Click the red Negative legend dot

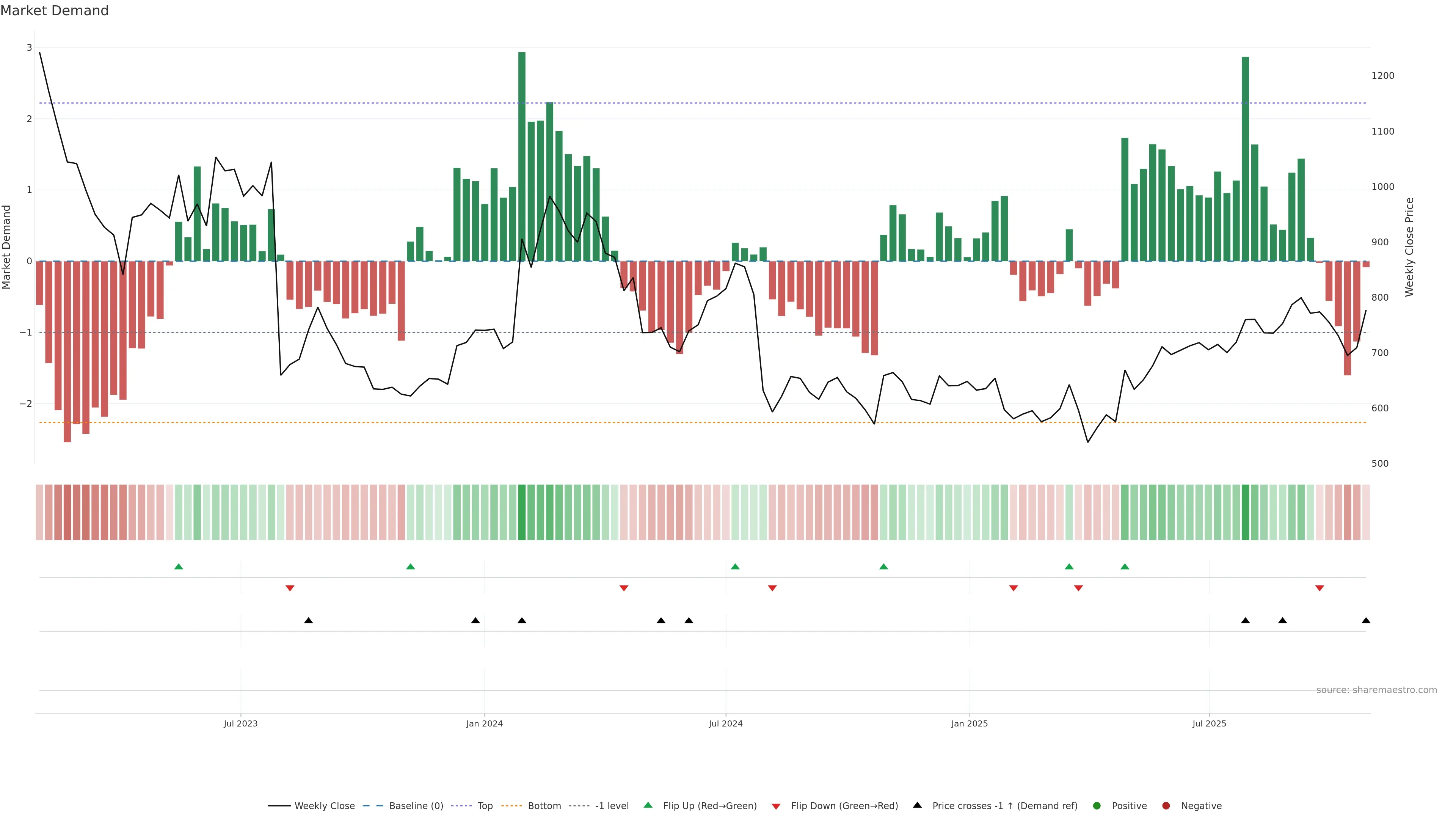pos(1166,806)
